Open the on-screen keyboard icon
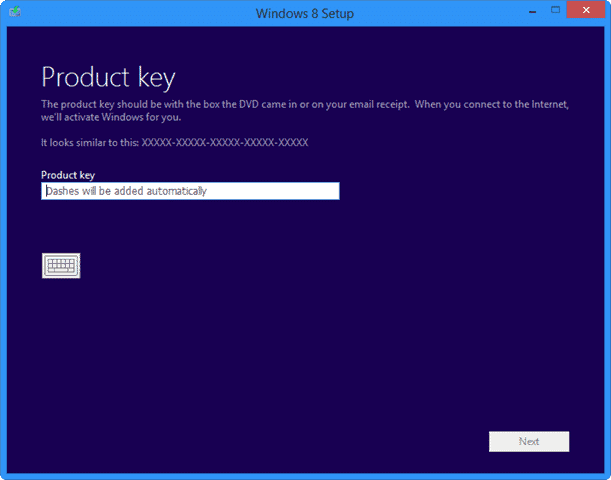This screenshot has height=480, width=611. point(61,266)
